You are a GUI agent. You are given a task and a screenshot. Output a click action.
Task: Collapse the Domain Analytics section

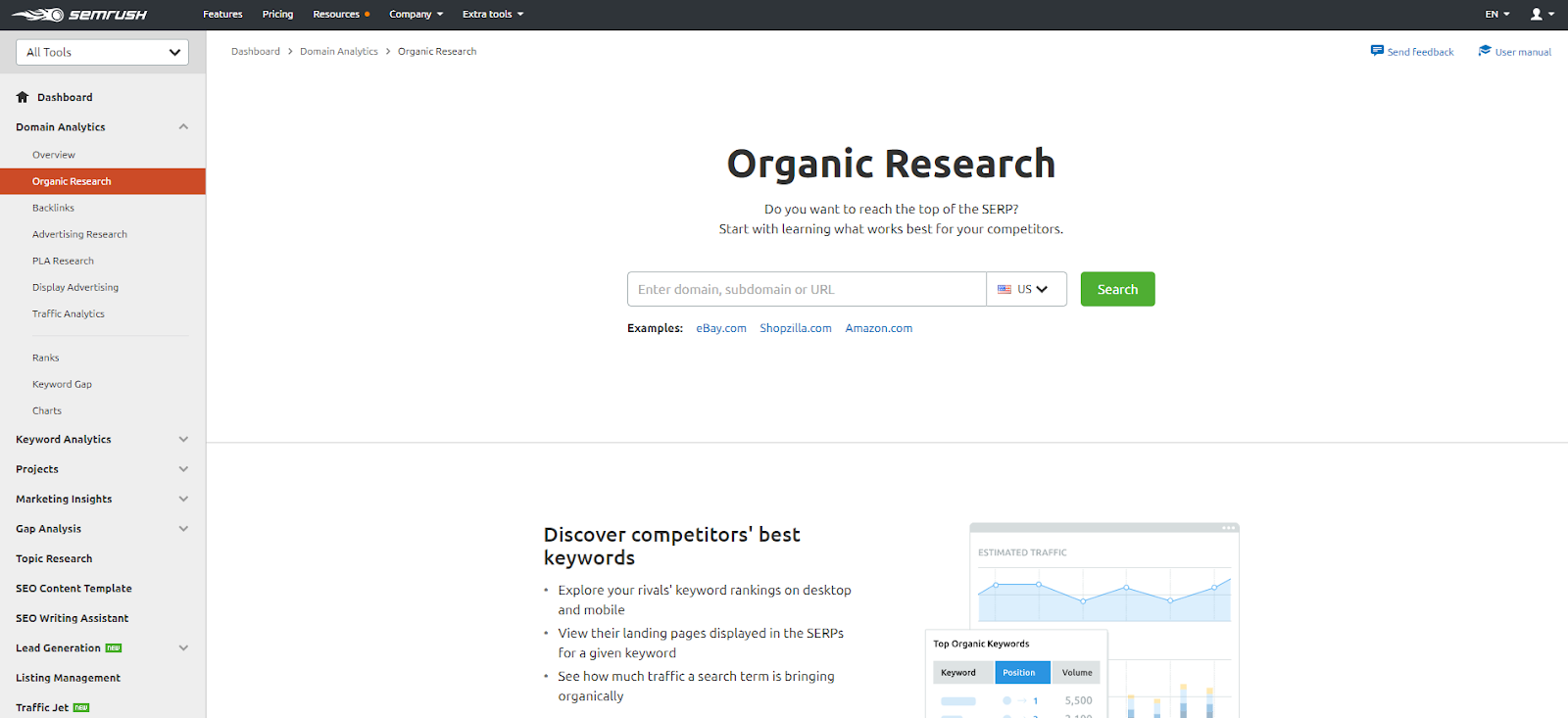click(x=183, y=127)
